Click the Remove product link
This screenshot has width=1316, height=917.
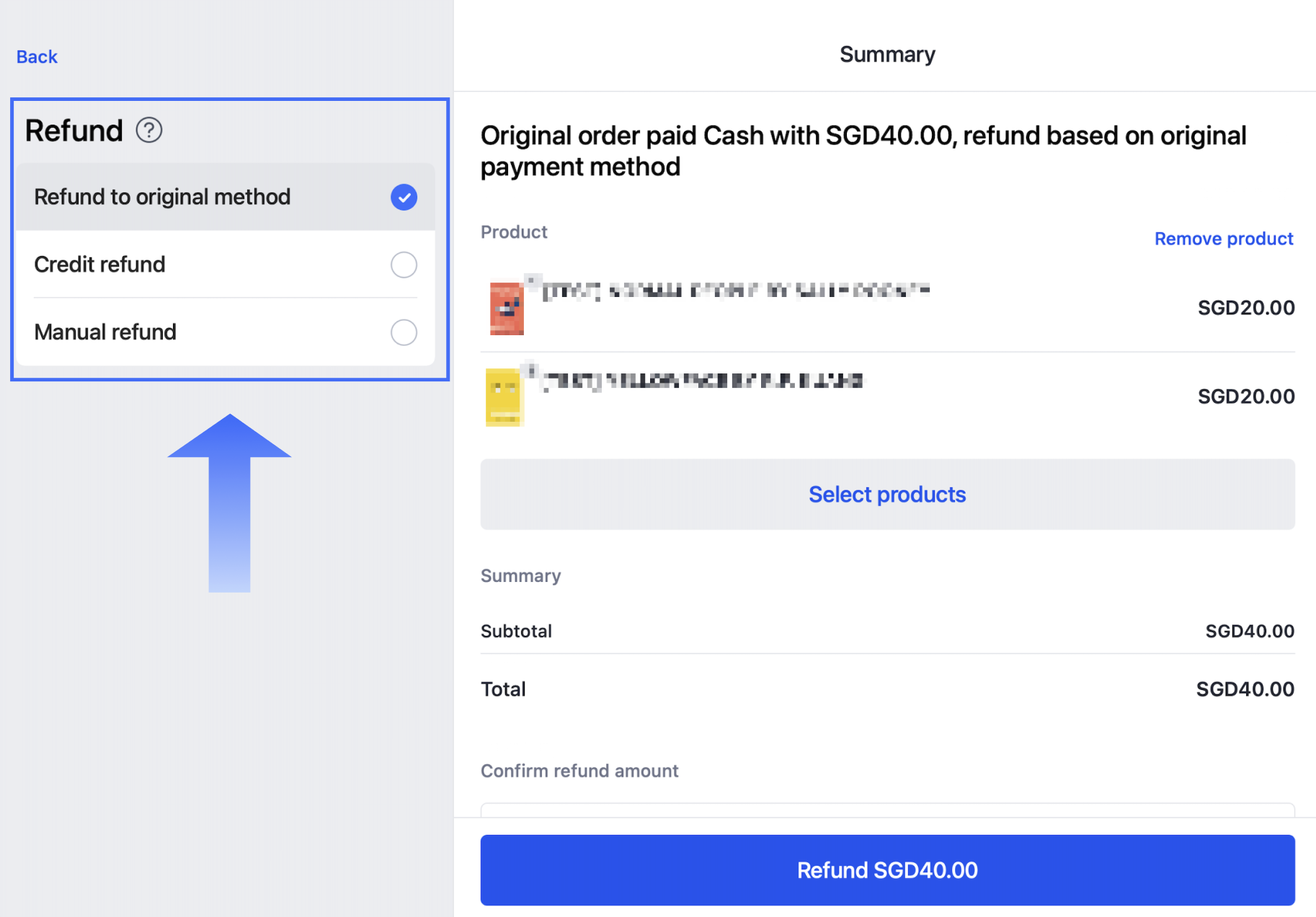tap(1223, 239)
